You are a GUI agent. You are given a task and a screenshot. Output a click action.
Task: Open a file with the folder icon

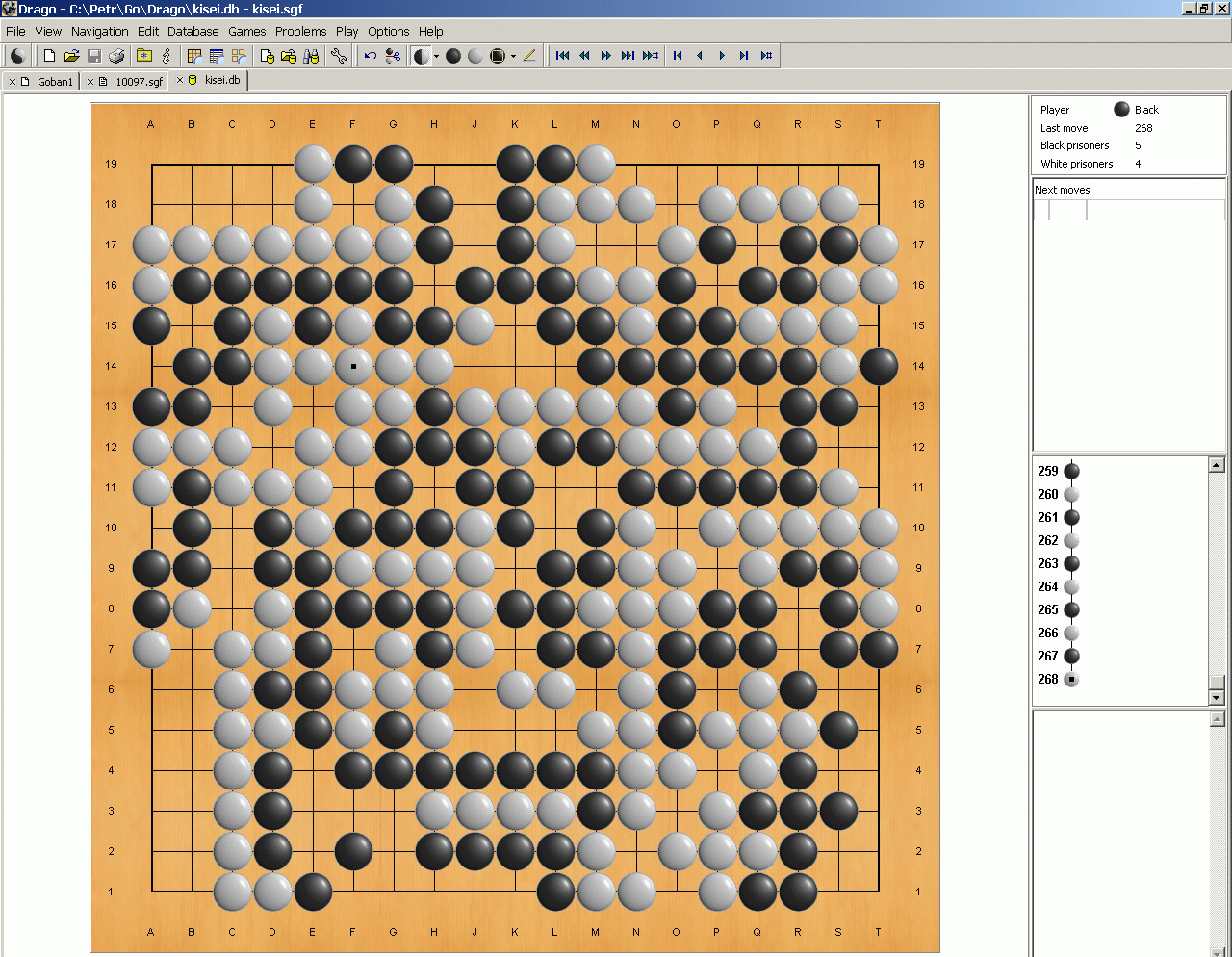click(71, 56)
